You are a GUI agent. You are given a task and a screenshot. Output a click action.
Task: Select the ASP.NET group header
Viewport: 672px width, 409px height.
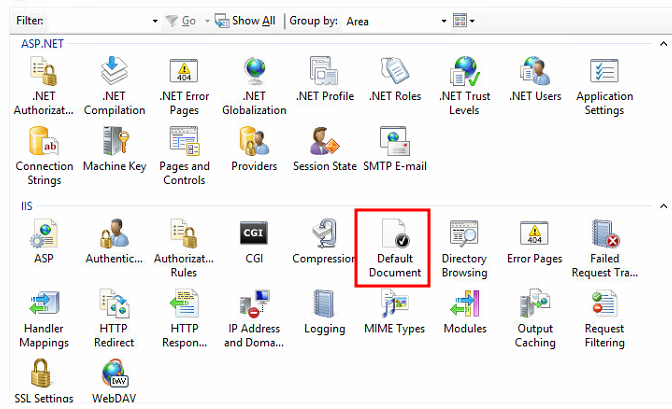click(42, 44)
